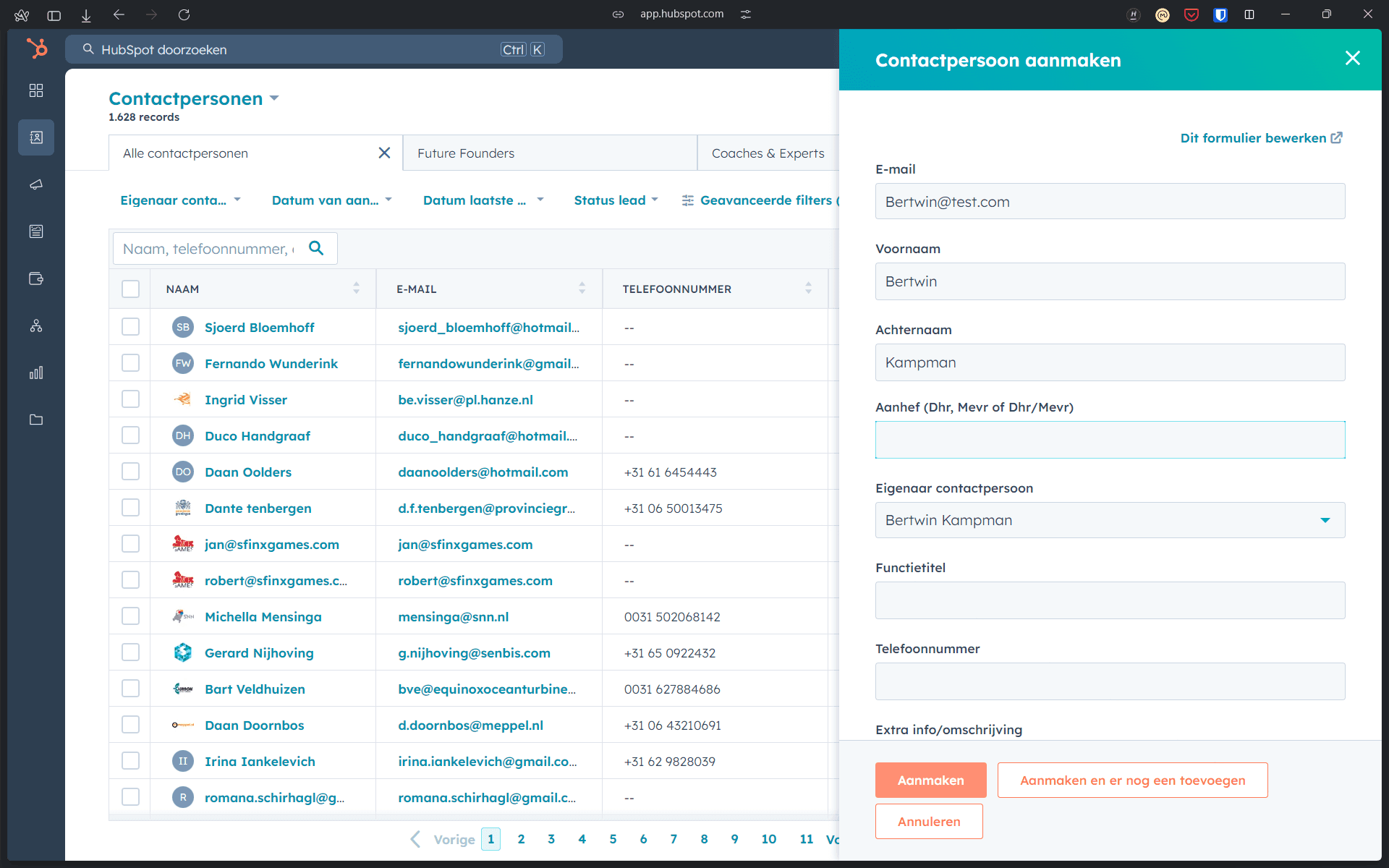
Task: Select the Fernando Wunderink row checkbox
Action: coord(130,363)
